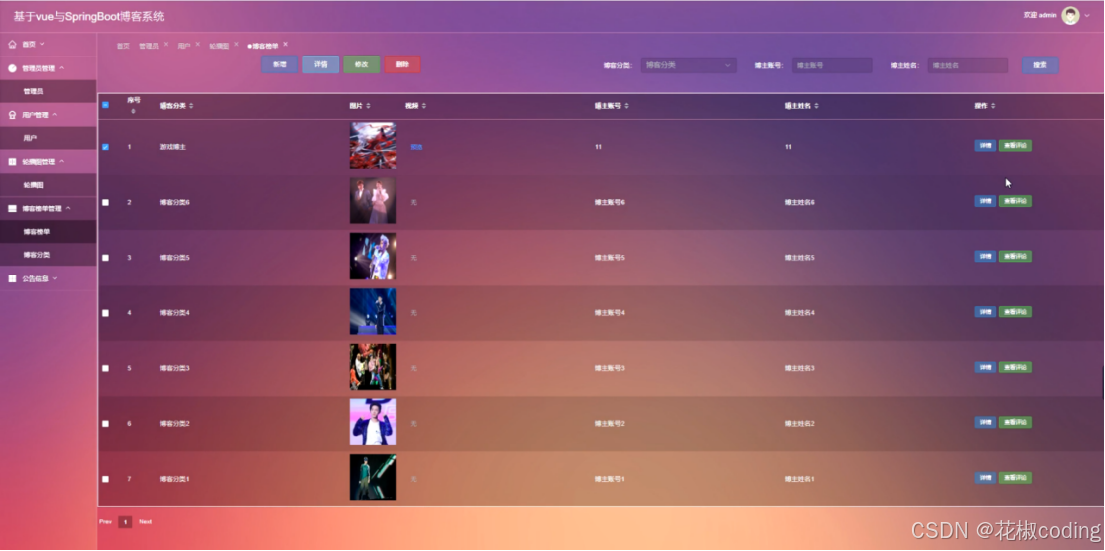Click the 详情 toolbar button

point(321,65)
